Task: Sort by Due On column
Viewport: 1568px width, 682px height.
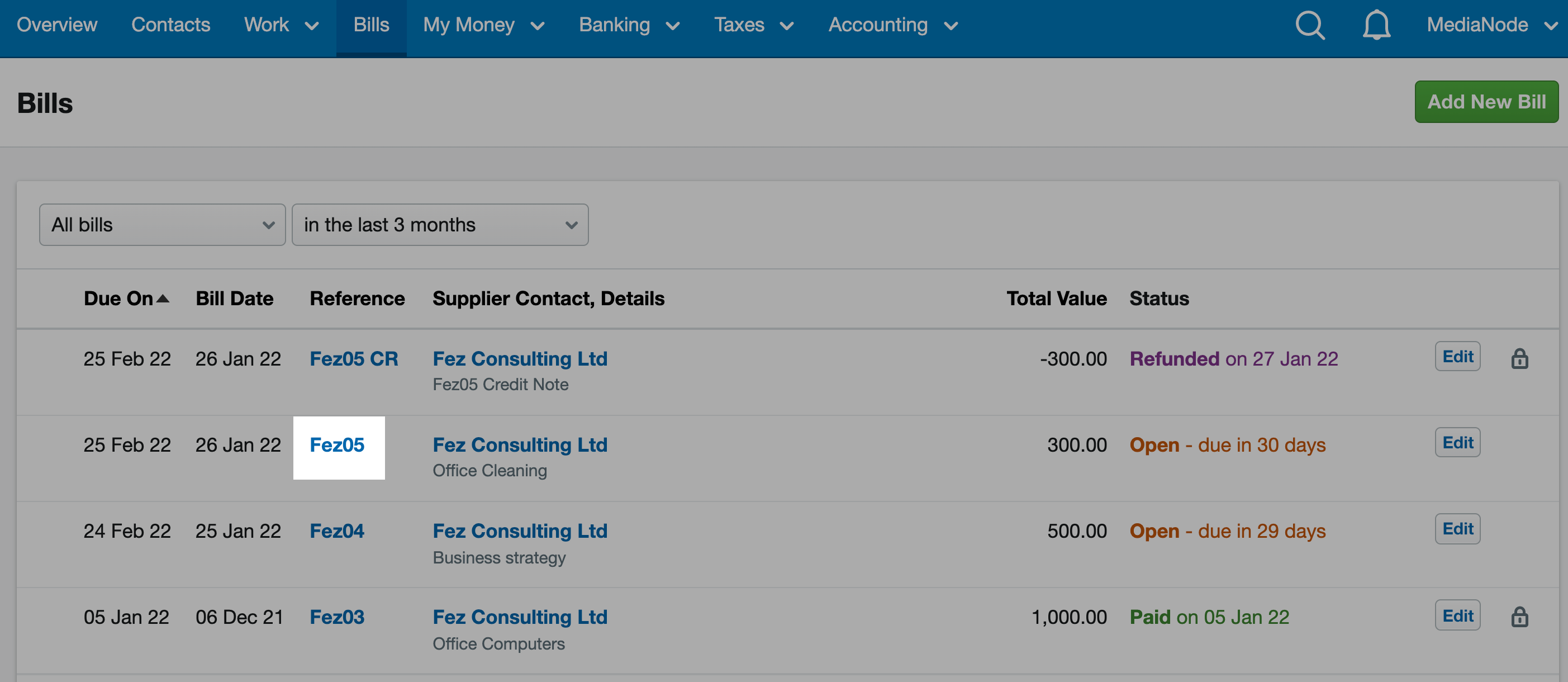Action: [x=126, y=299]
